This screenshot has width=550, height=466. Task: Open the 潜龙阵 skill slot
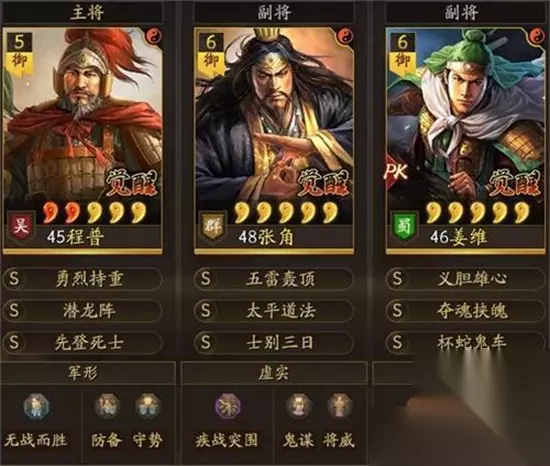[82, 311]
